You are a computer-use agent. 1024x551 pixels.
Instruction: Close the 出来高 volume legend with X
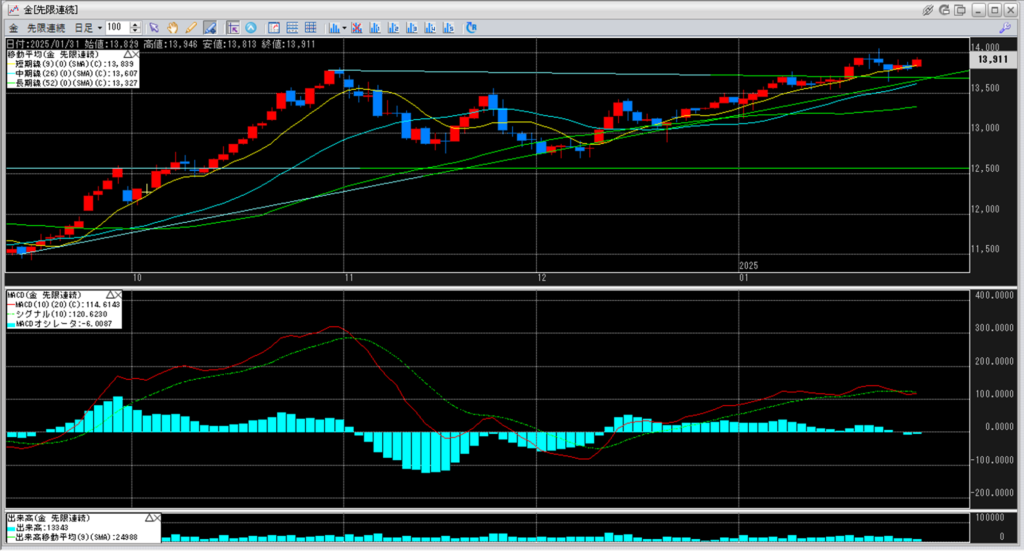click(155, 518)
